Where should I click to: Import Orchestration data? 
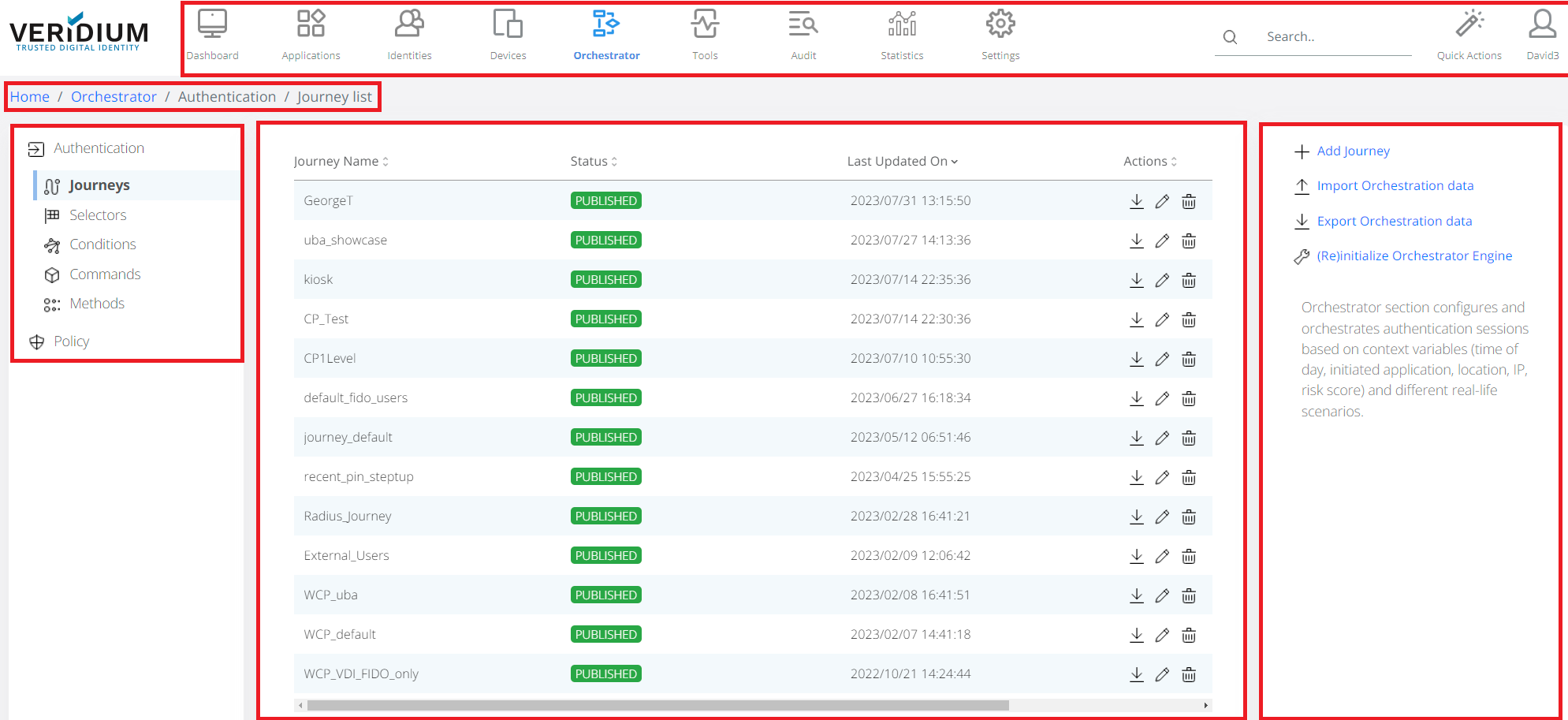point(1395,185)
